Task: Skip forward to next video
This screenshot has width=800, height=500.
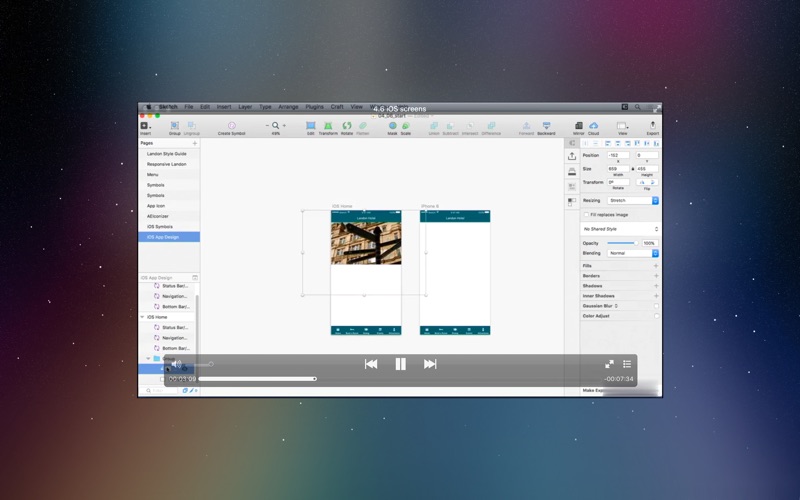Action: (430, 364)
